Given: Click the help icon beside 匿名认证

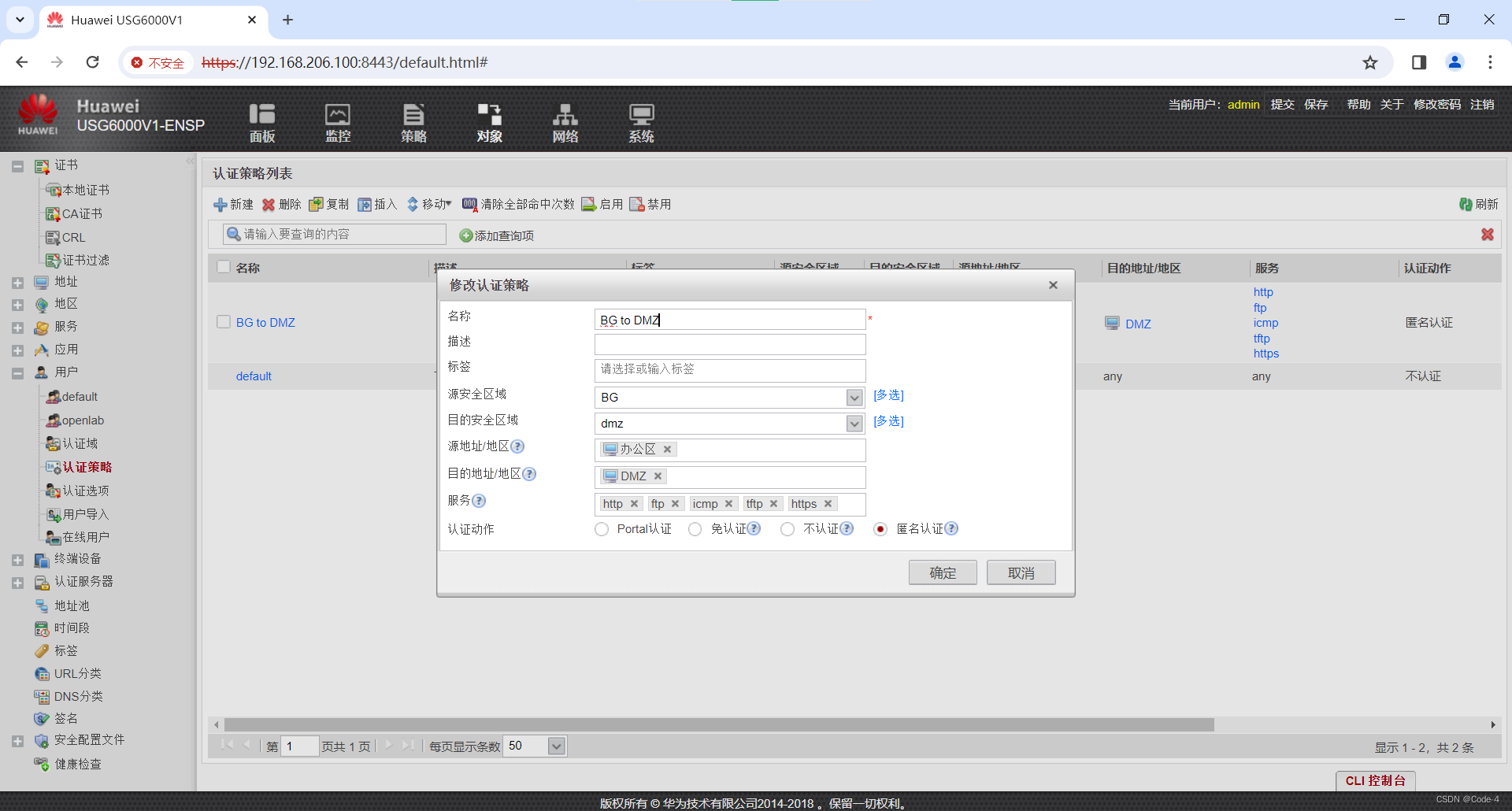Looking at the screenshot, I should point(951,528).
